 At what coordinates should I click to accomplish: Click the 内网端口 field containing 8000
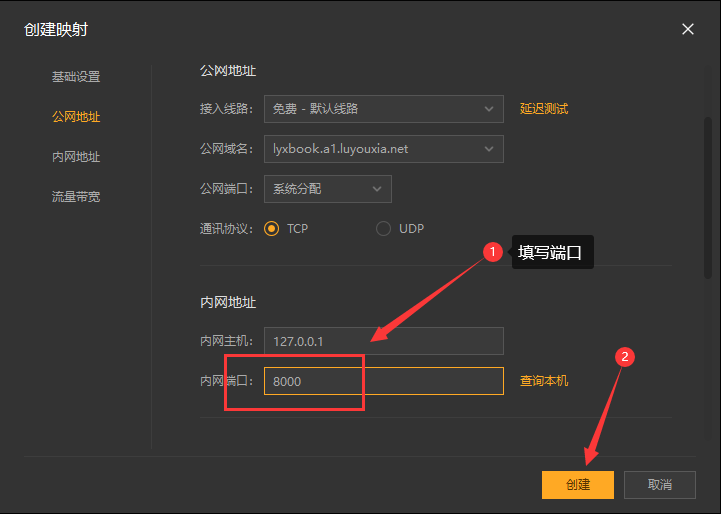click(383, 381)
